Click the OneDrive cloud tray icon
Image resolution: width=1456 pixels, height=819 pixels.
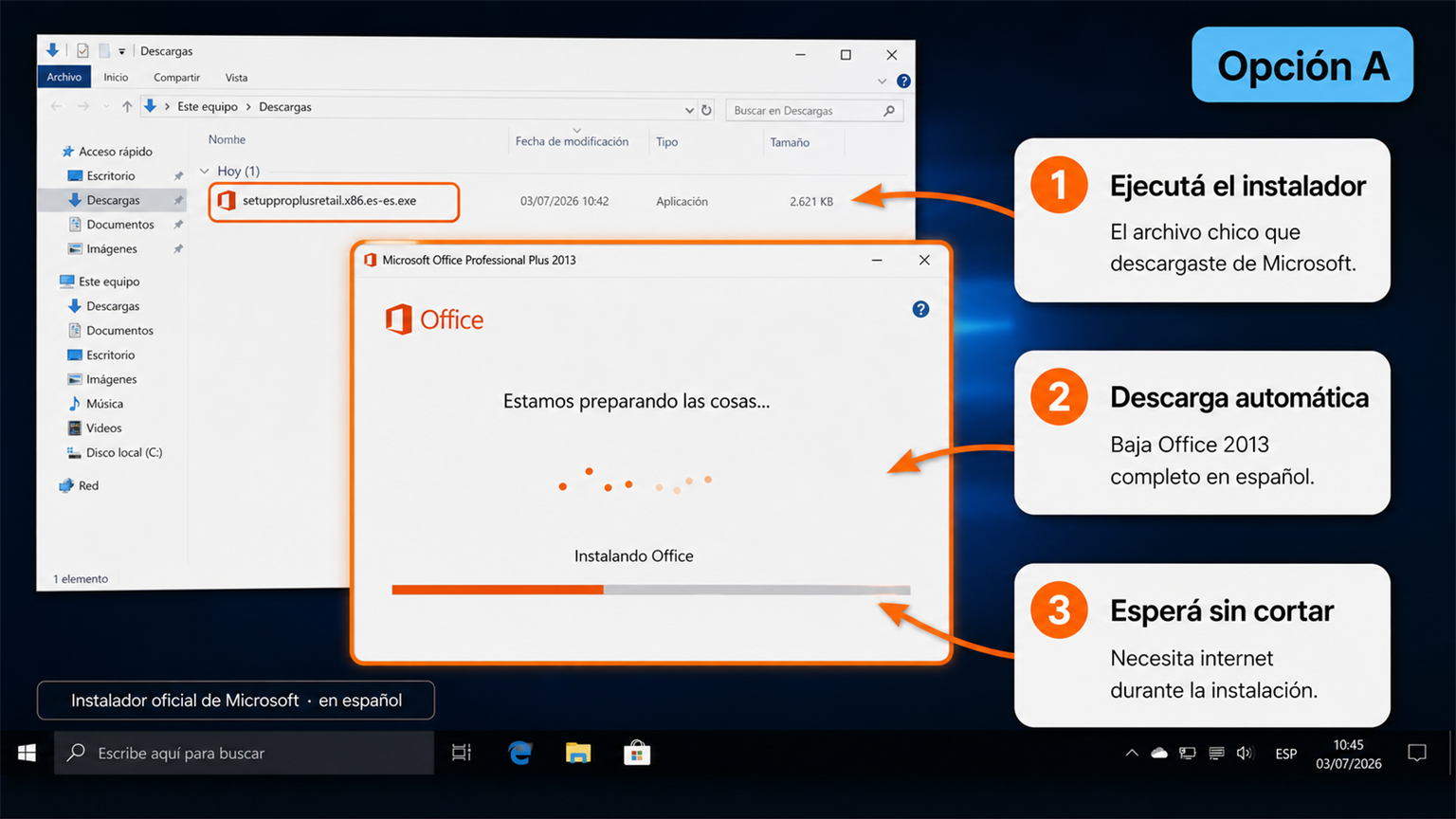pos(1159,754)
